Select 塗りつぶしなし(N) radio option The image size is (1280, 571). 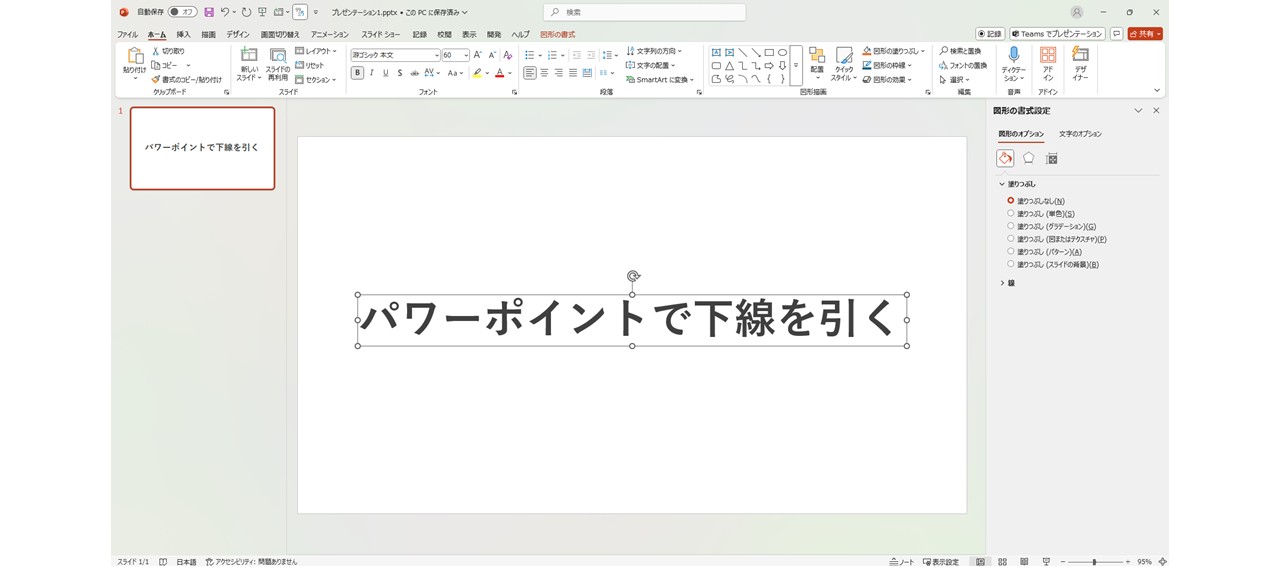pos(1036,201)
